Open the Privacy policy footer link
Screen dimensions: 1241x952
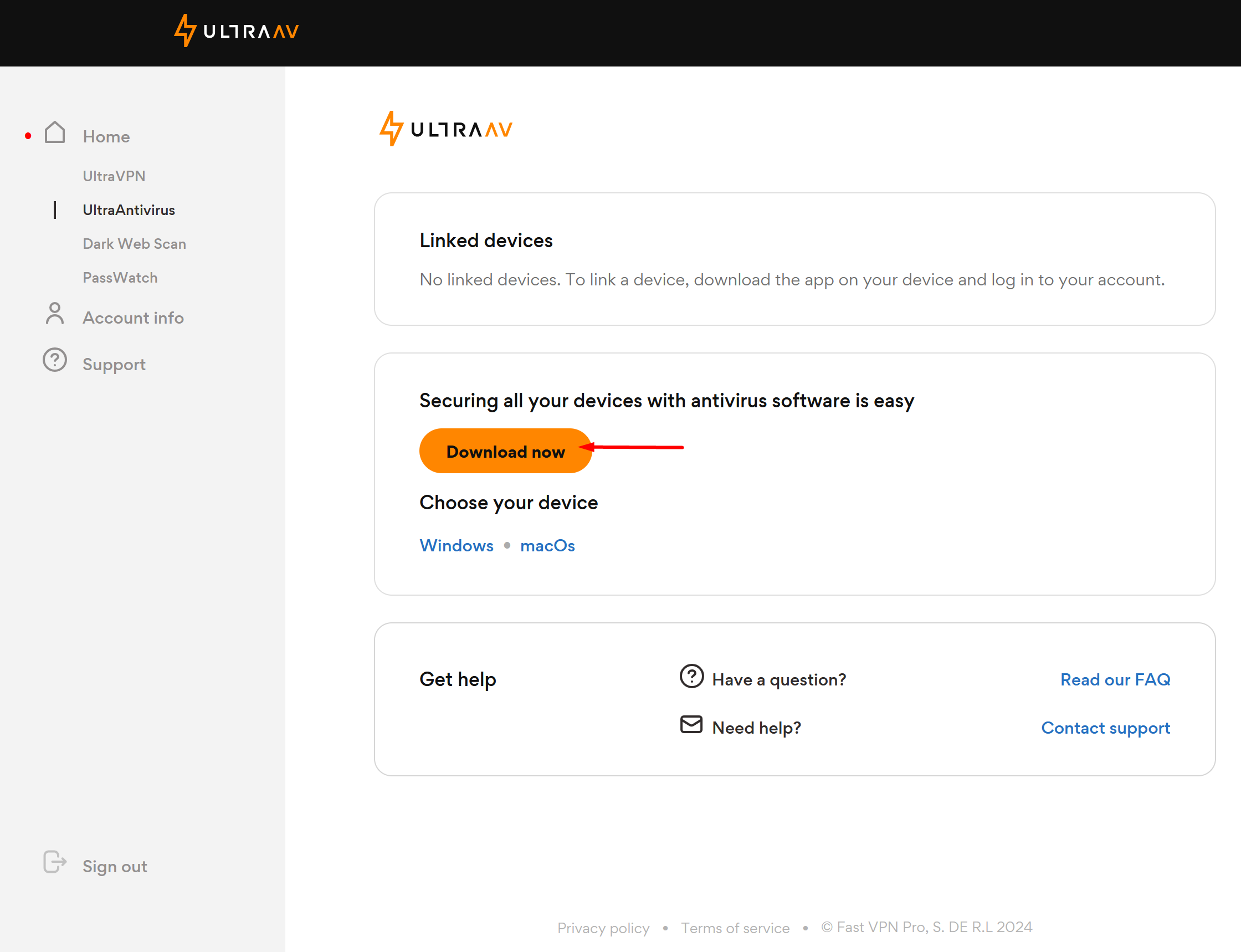pyautogui.click(x=603, y=928)
